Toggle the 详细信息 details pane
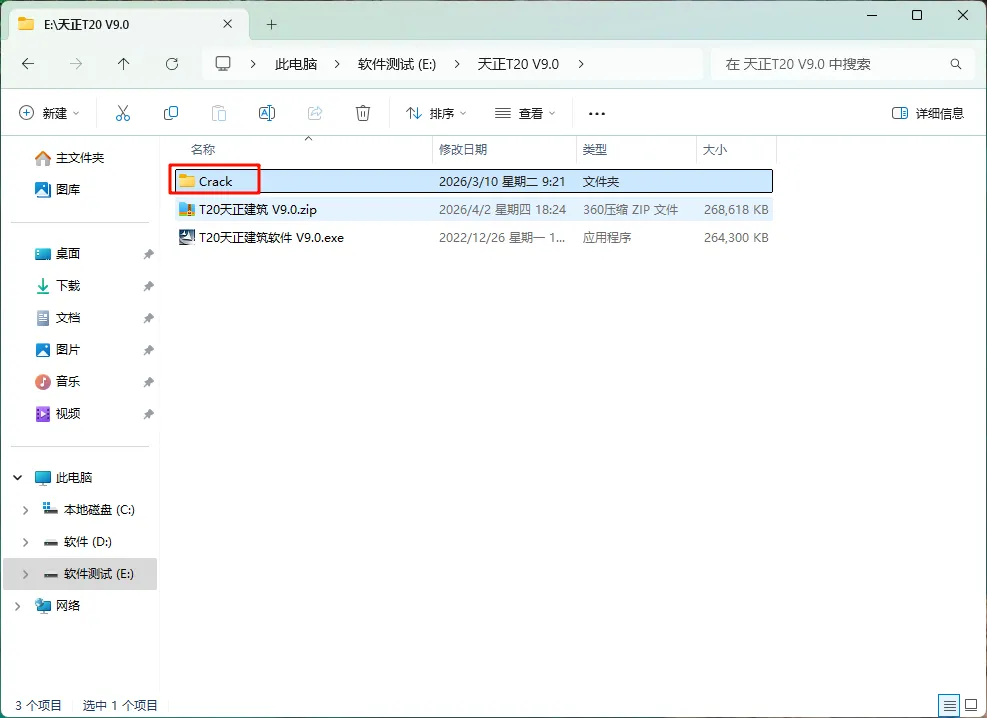 928,113
